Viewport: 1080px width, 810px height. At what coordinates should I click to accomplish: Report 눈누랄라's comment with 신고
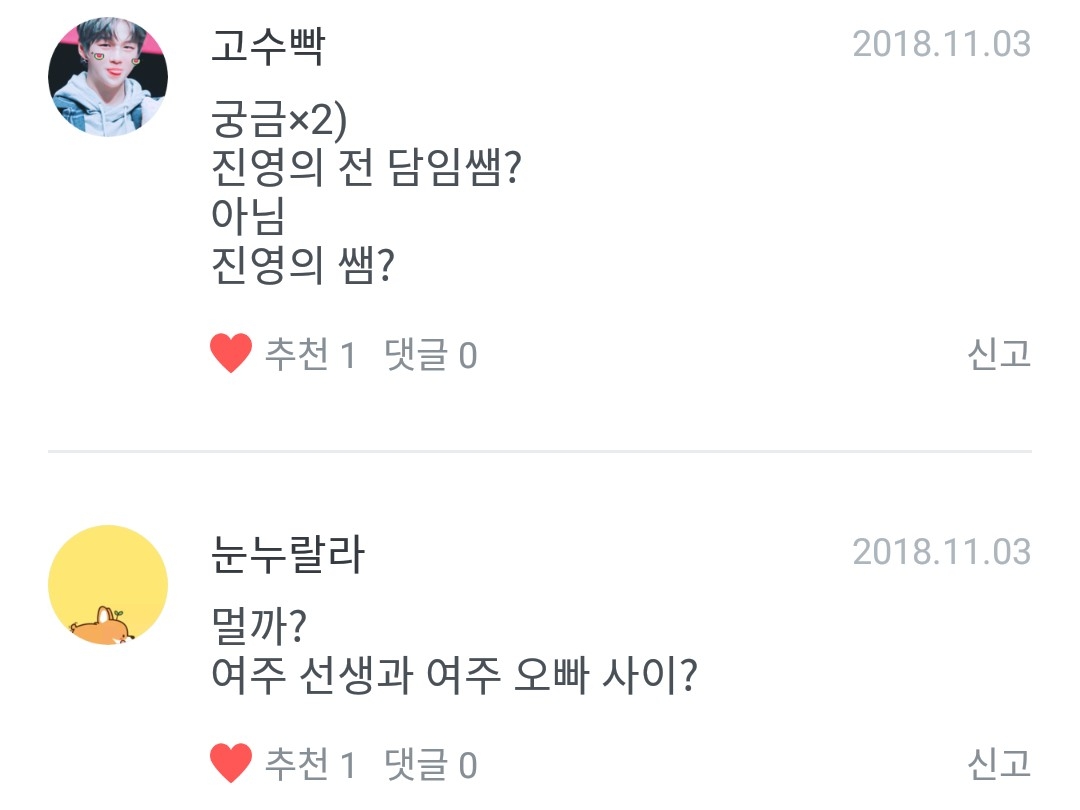(998, 765)
